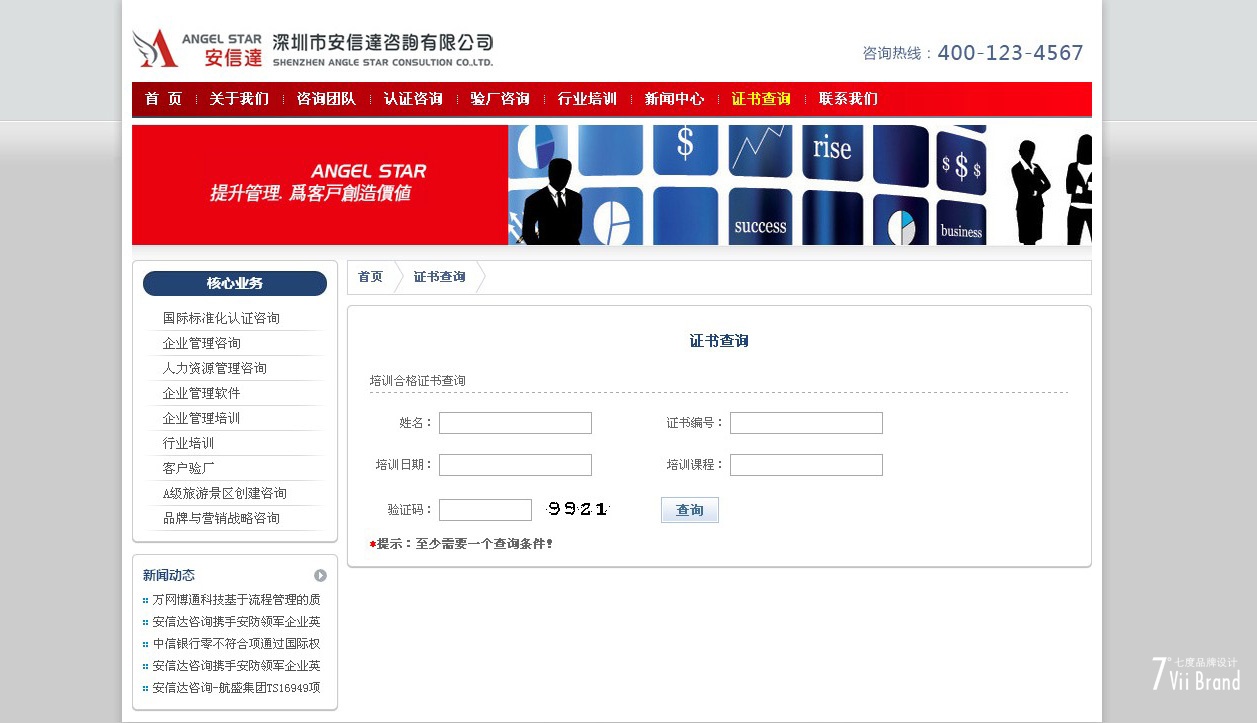Click 首页 in the breadcrumb
Viewport: 1257px width, 723px height.
click(370, 277)
